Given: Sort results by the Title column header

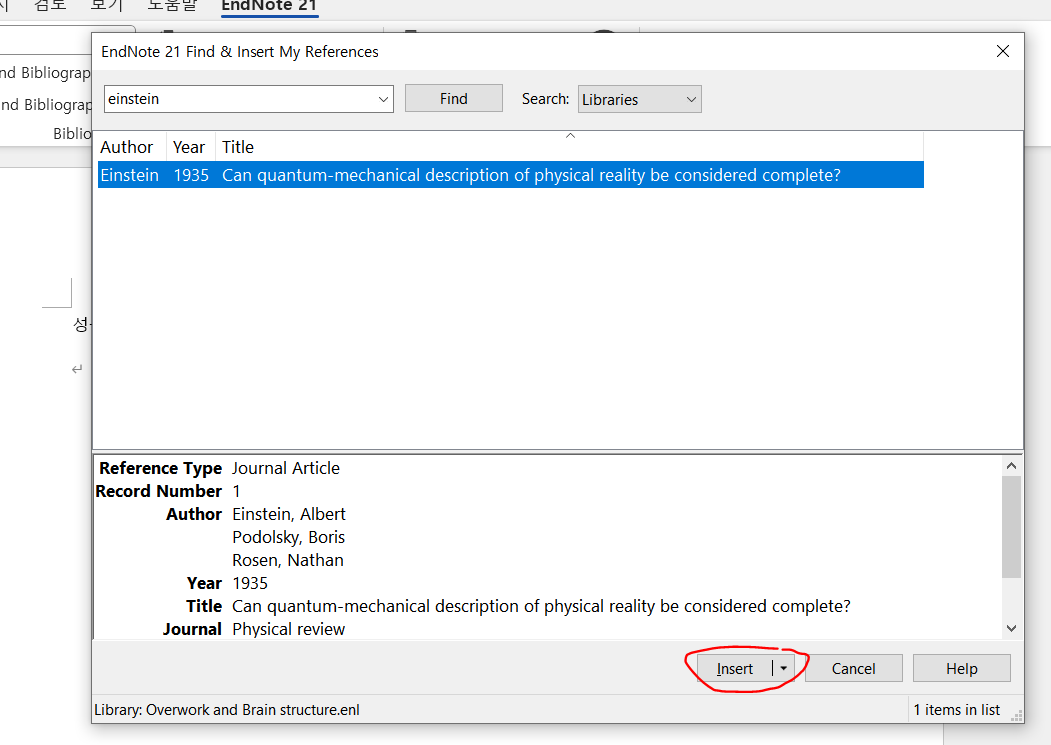Looking at the screenshot, I should 568,147.
